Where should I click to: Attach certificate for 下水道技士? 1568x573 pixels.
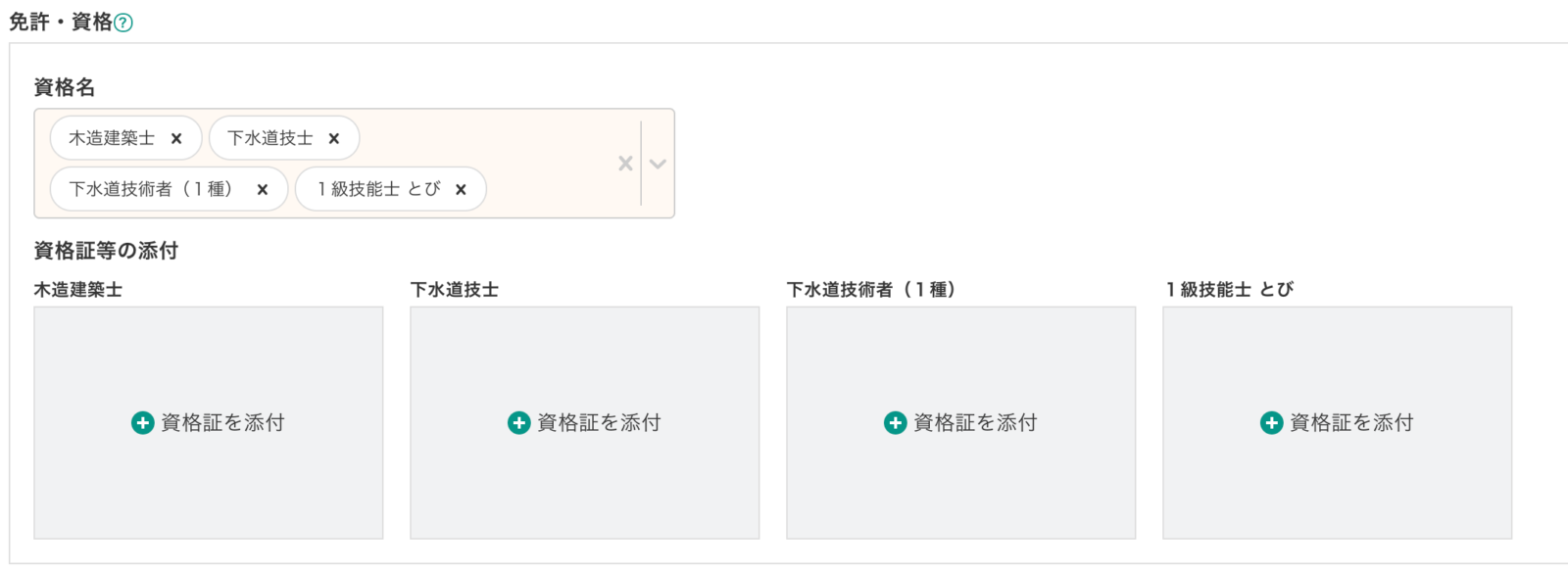(599, 422)
